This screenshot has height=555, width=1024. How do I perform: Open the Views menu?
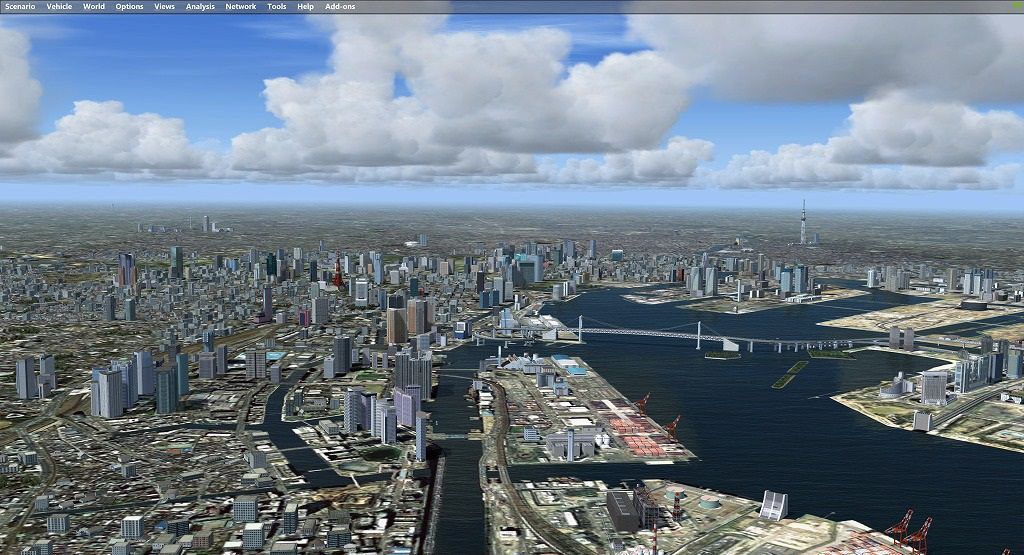coord(165,7)
